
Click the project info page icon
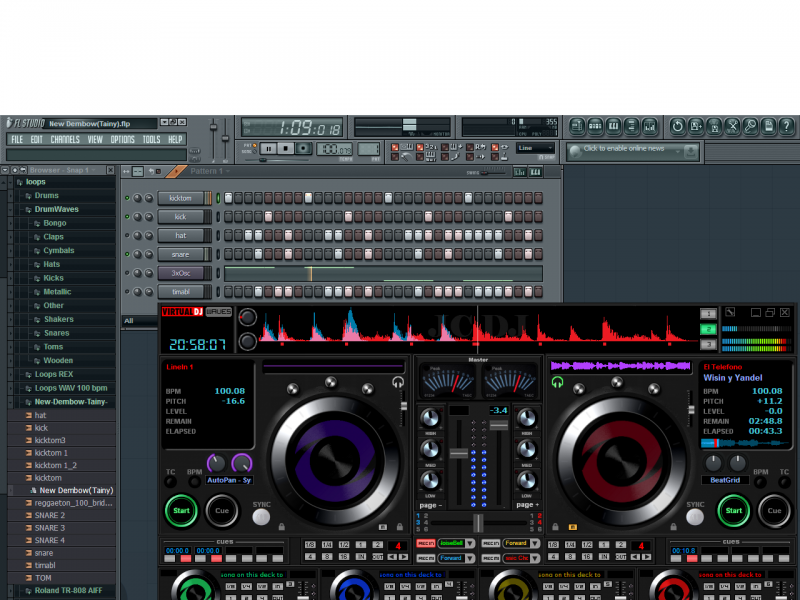768,126
